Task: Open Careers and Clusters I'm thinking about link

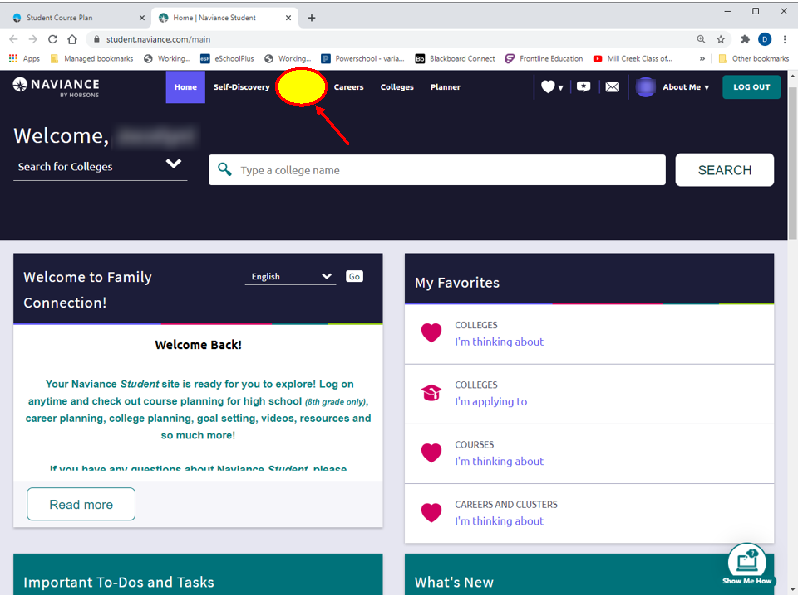Action: pyautogui.click(x=499, y=521)
